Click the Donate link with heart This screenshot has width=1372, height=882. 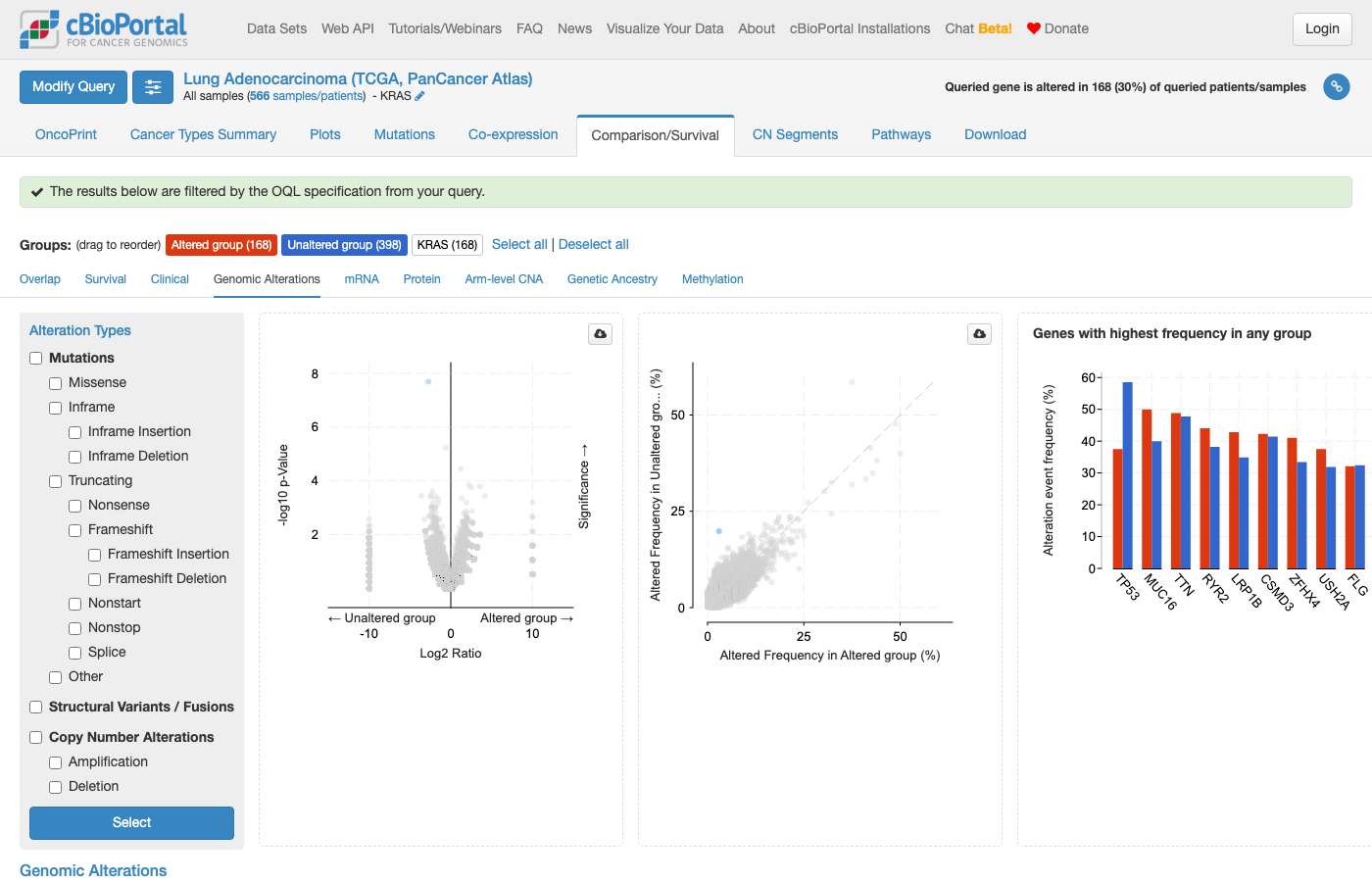(x=1057, y=28)
